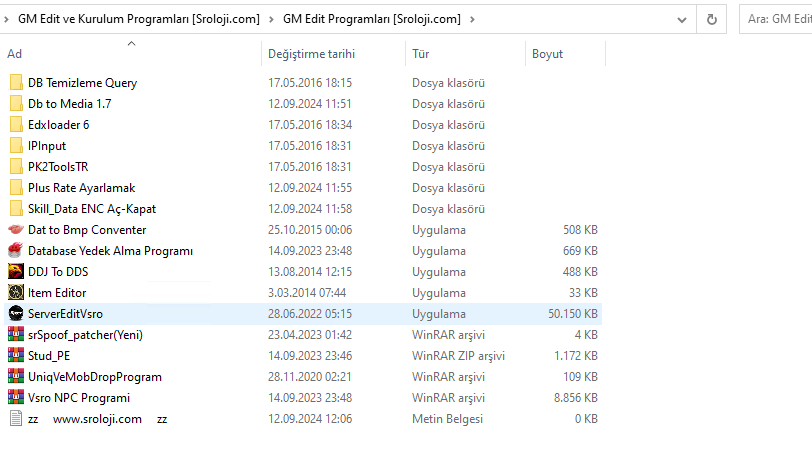Focus the Ara: GM Edit search field
812x461 pixels.
click(x=776, y=19)
